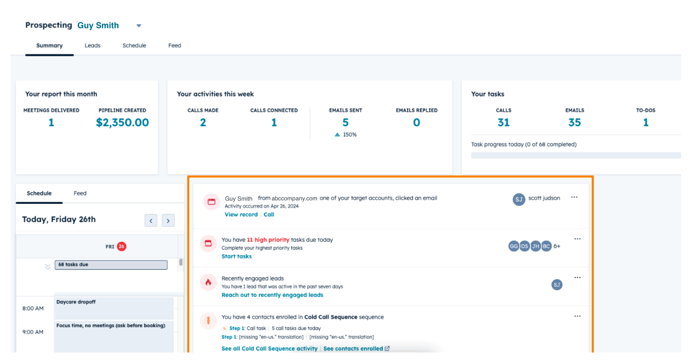Click the schedule panel scrollbar
Viewport: 690px width, 362px height.
180,262
